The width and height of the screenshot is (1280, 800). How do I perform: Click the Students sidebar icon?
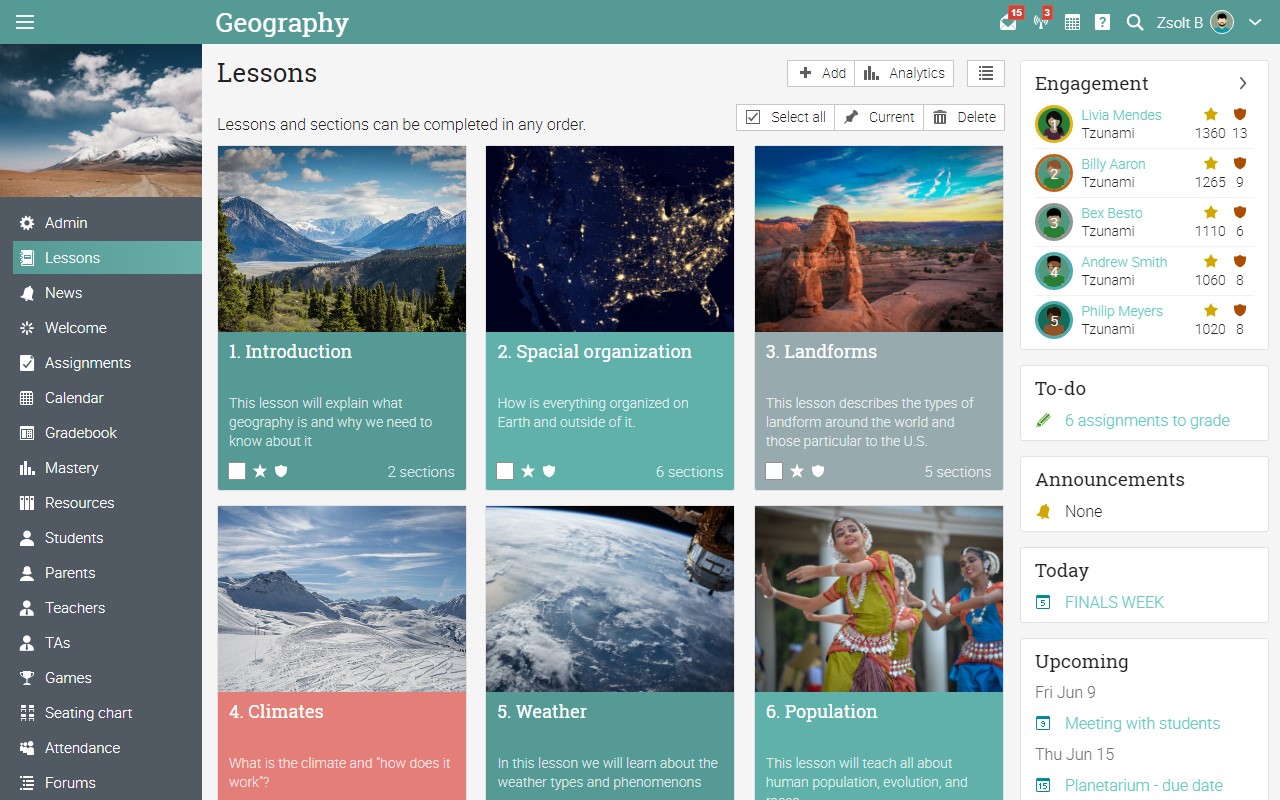pyautogui.click(x=27, y=538)
